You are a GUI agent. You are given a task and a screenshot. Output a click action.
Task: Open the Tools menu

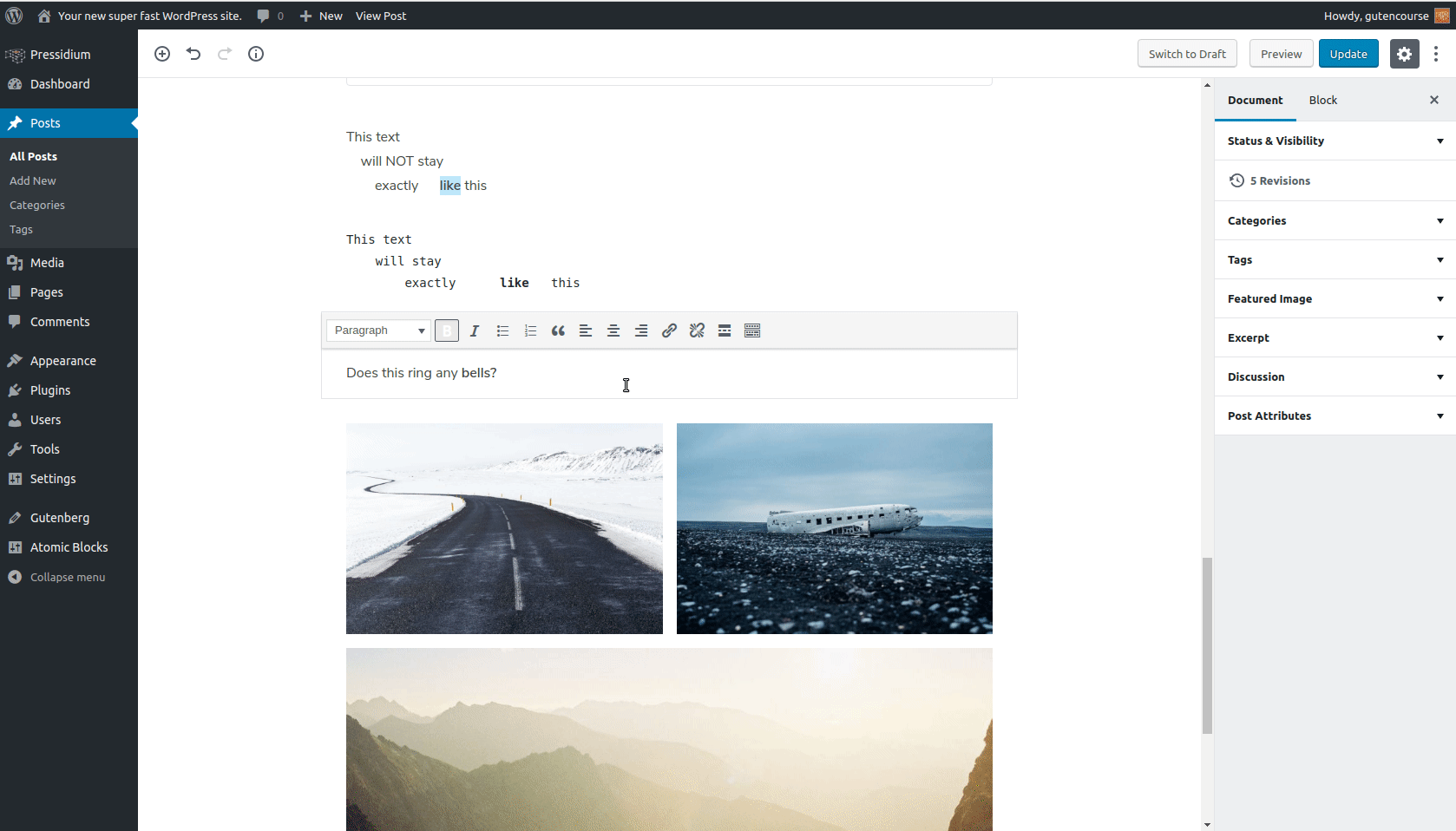pyautogui.click(x=69, y=449)
